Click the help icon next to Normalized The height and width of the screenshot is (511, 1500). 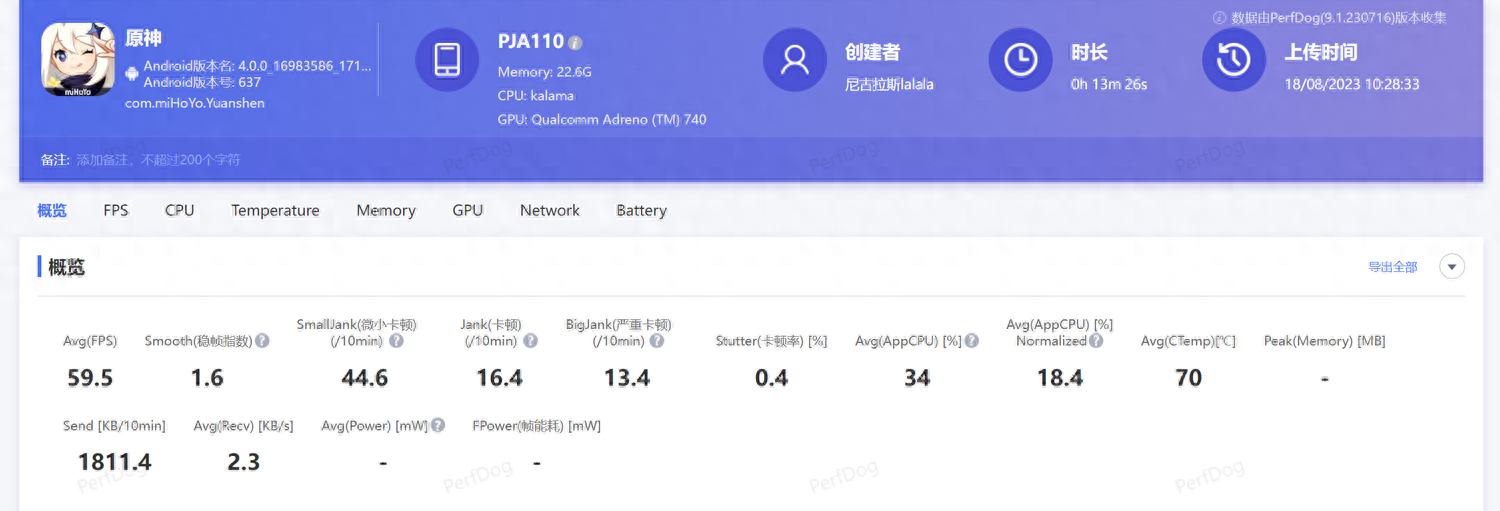pyautogui.click(x=1096, y=341)
